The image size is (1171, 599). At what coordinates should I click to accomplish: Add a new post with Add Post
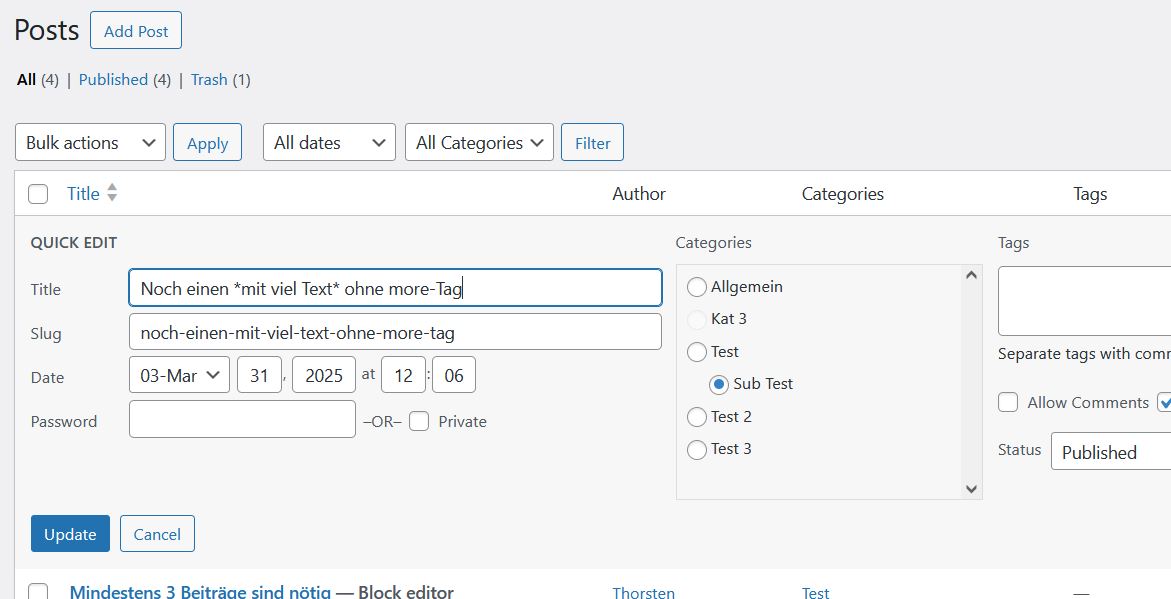click(x=135, y=30)
